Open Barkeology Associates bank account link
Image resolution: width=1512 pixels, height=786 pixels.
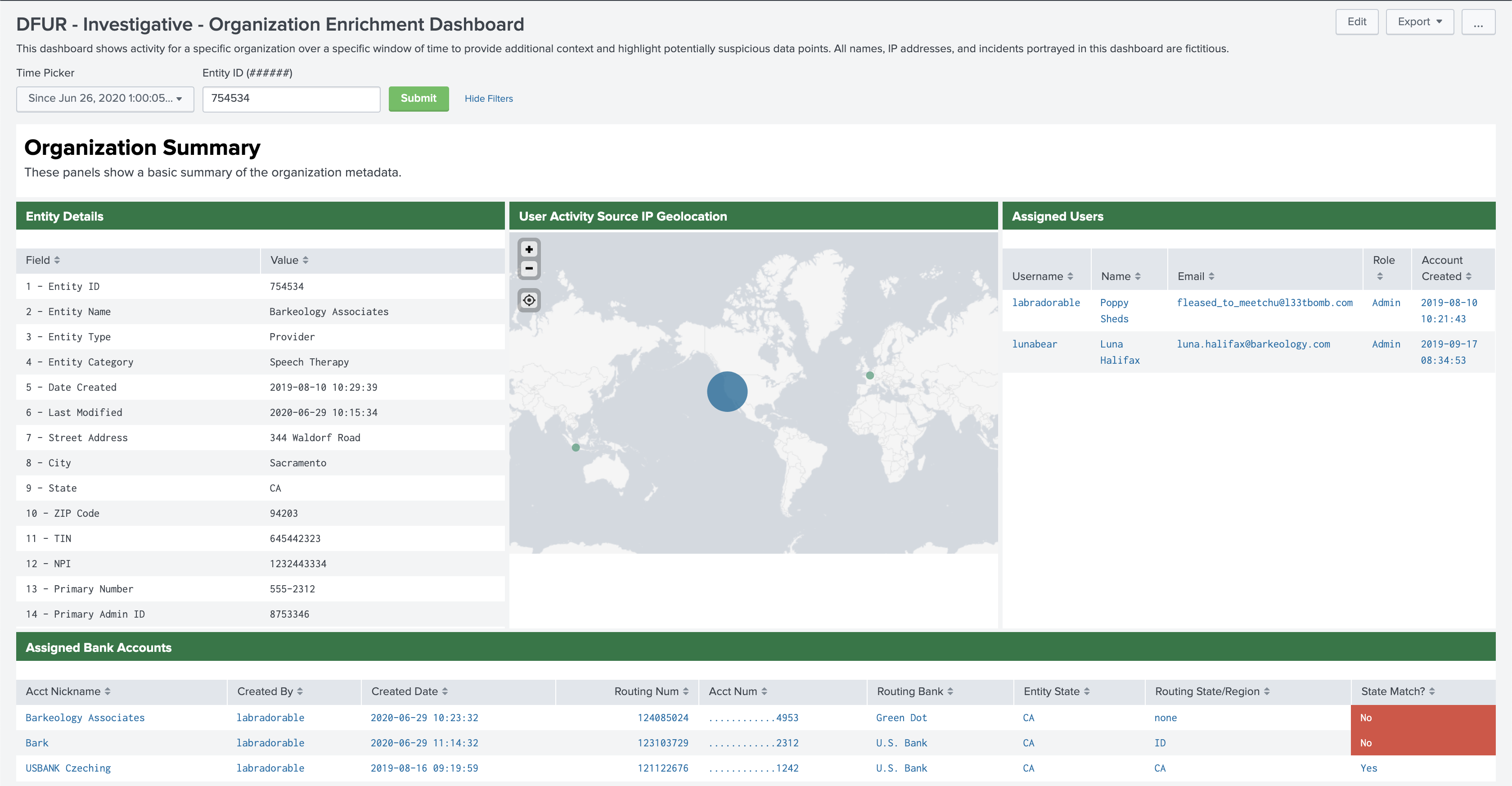tap(85, 718)
